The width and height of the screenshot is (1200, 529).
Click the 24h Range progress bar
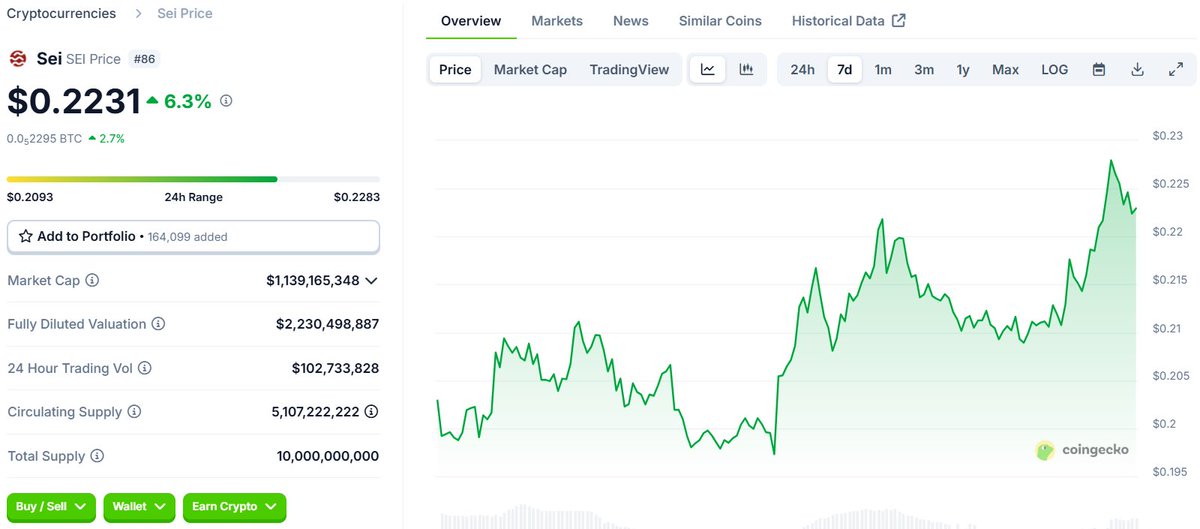[193, 179]
